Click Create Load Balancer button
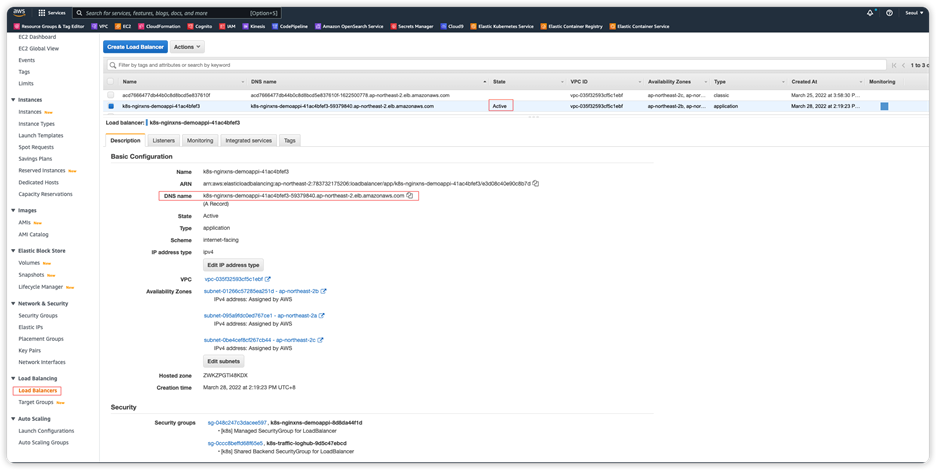 (136, 47)
